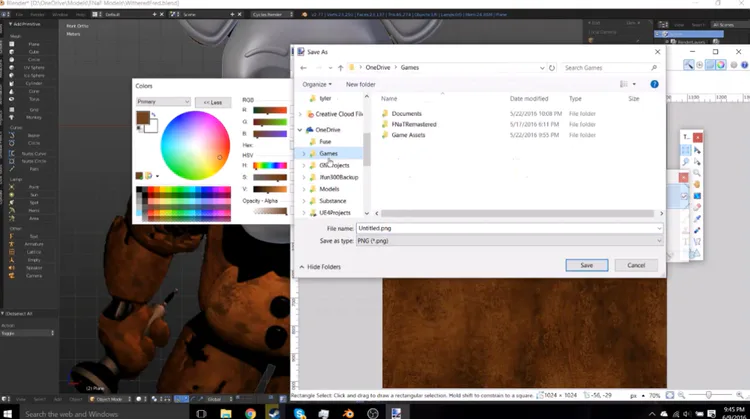Select the Eraser tool in paint.net
The height and width of the screenshot is (419, 750).
pyautogui.click(x=697, y=207)
